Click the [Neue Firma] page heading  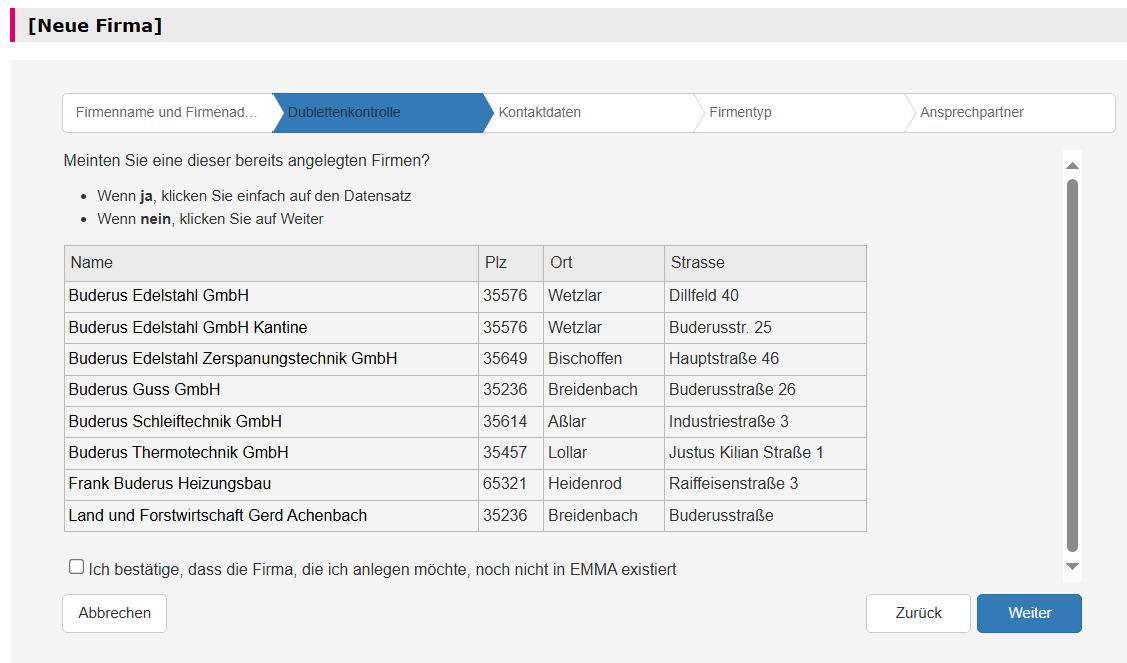[95, 26]
